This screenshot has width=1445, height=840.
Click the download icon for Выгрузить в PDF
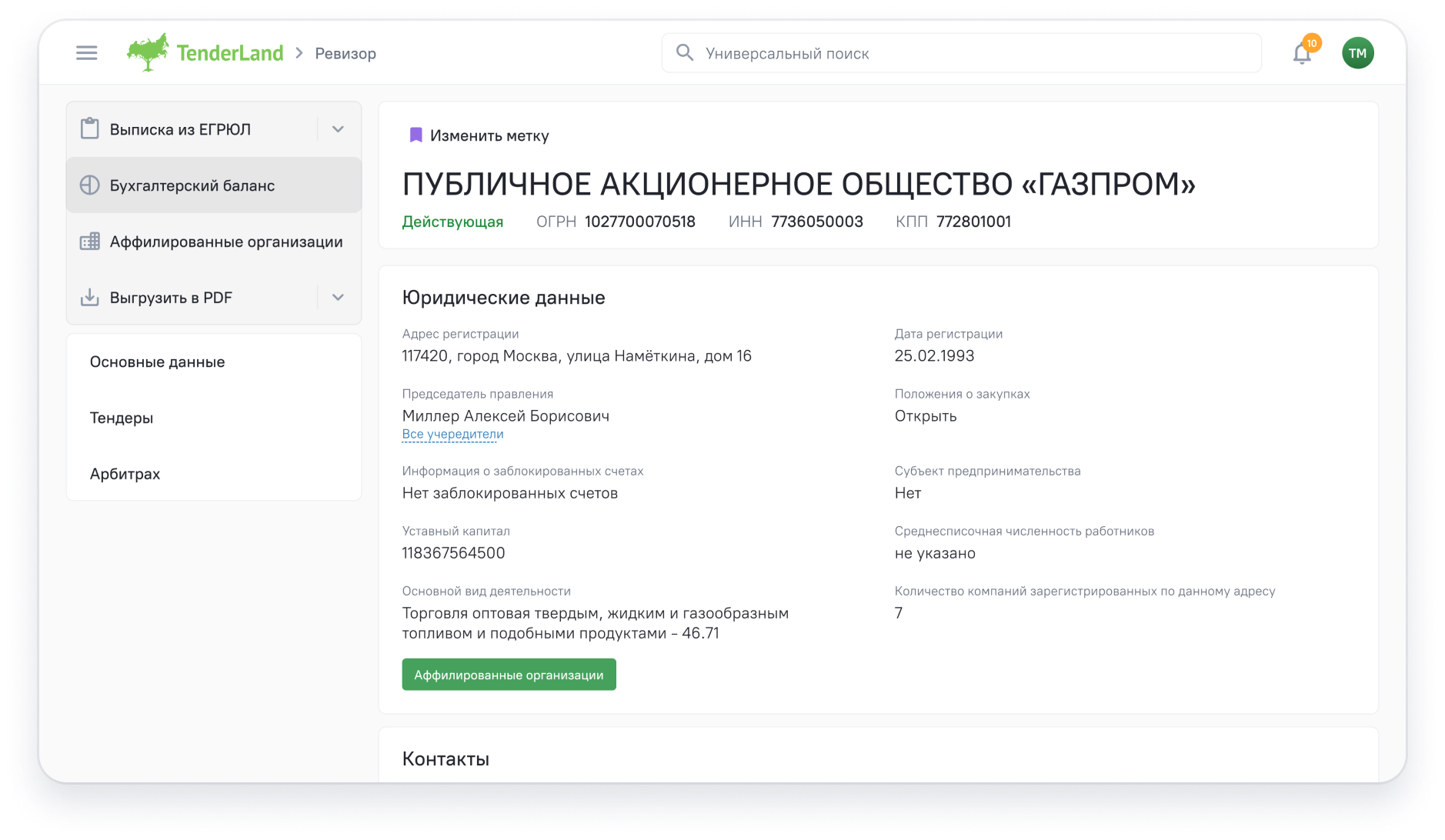click(x=90, y=297)
